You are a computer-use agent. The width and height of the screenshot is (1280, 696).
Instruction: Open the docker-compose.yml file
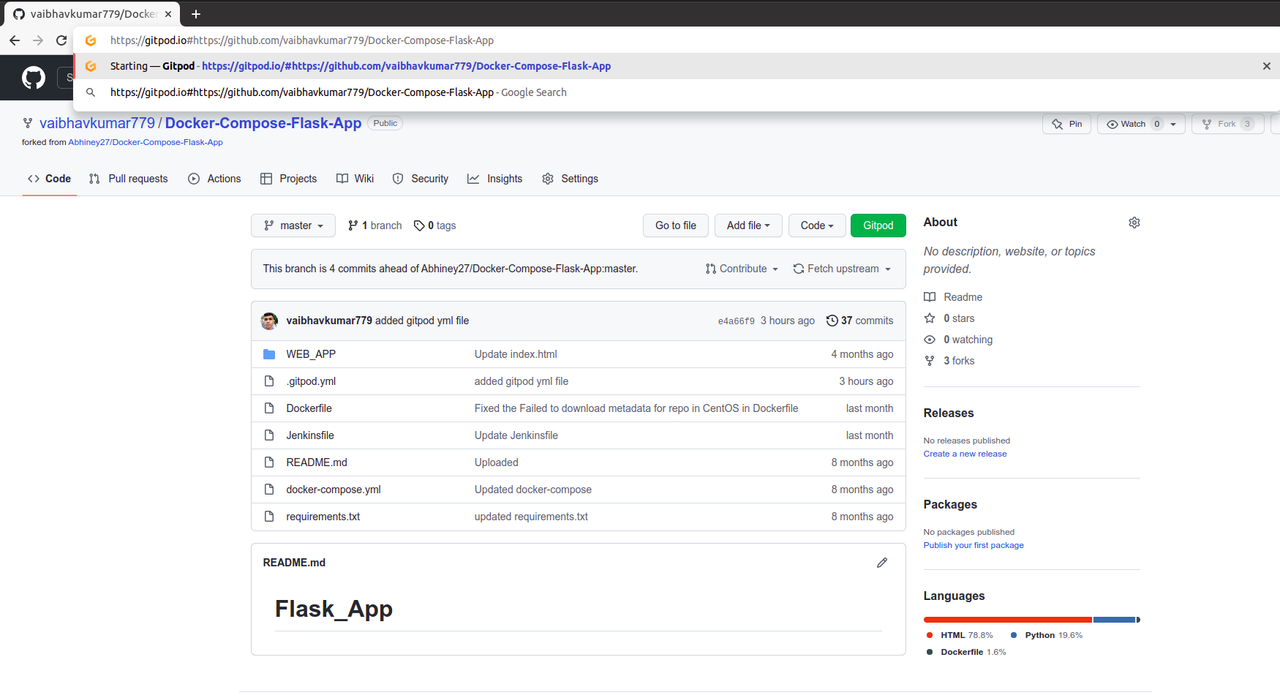pos(333,490)
